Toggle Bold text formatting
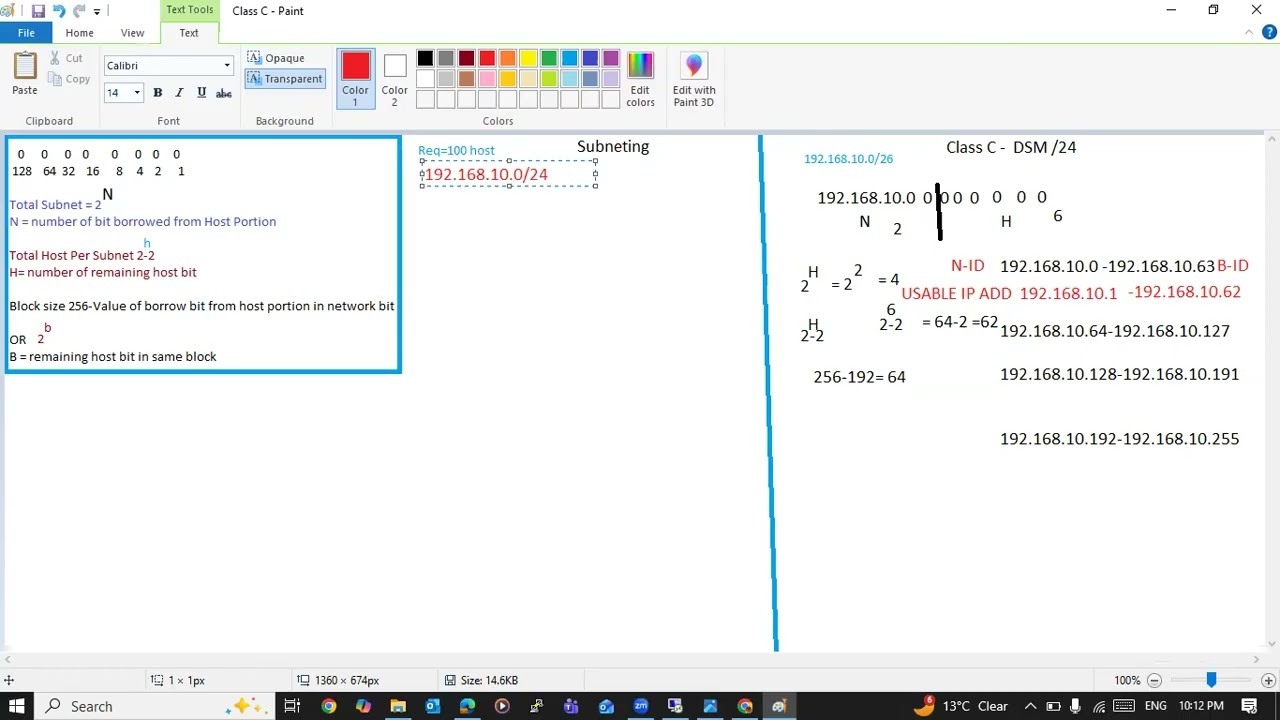 point(157,93)
